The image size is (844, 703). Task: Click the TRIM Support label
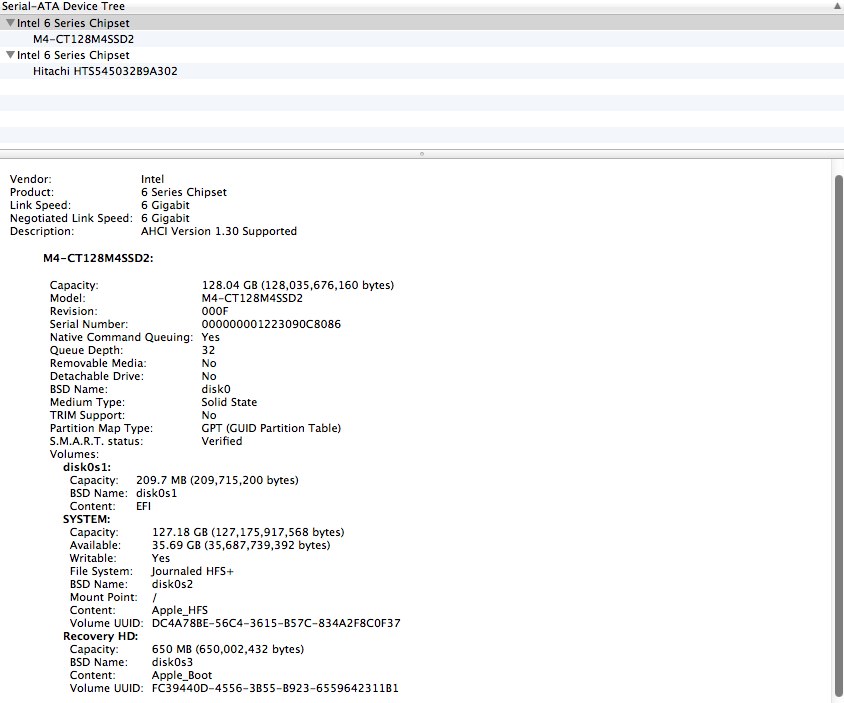click(x=87, y=416)
